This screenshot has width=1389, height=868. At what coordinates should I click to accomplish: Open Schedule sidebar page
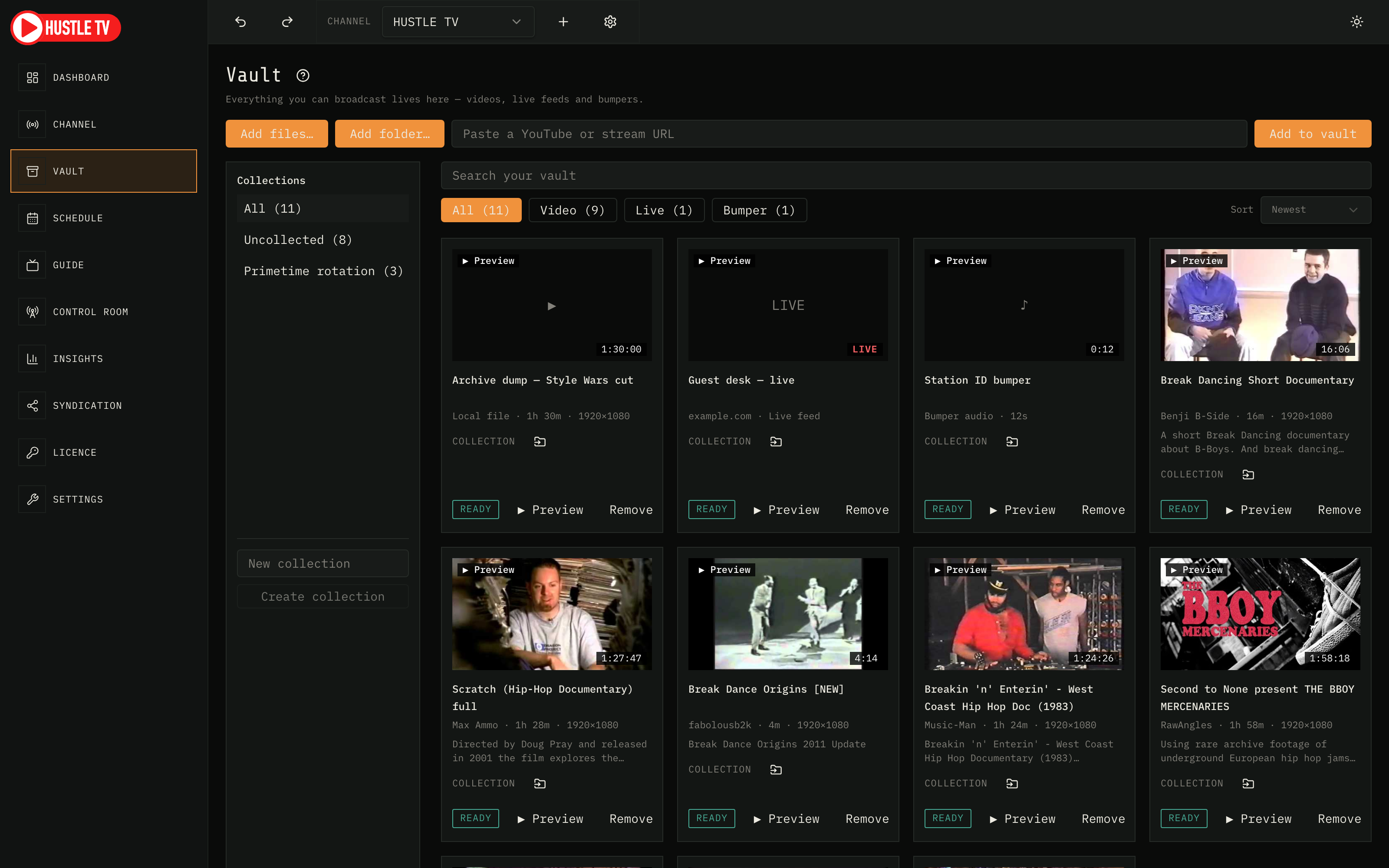104,218
